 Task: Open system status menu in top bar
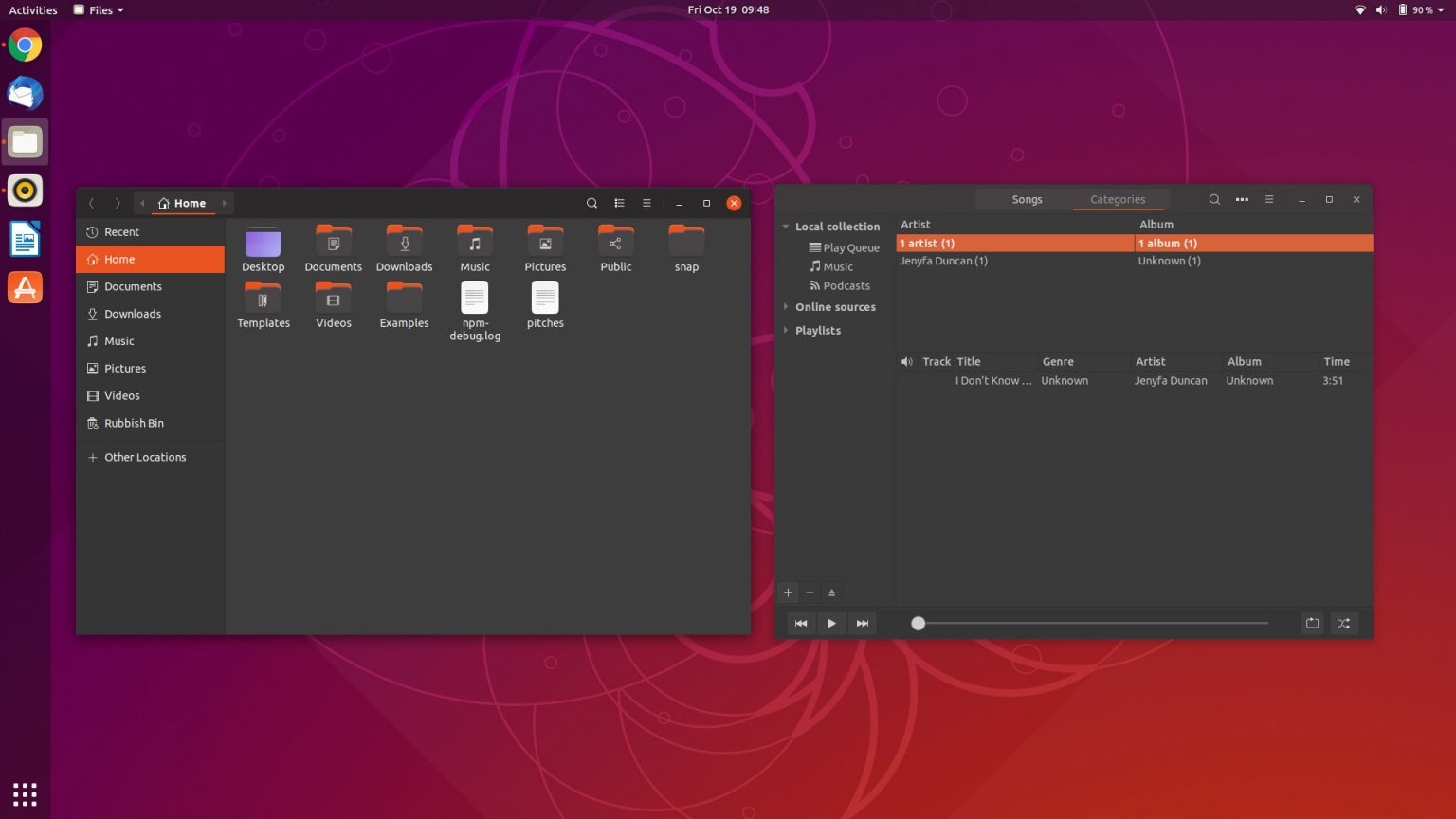(x=1400, y=10)
